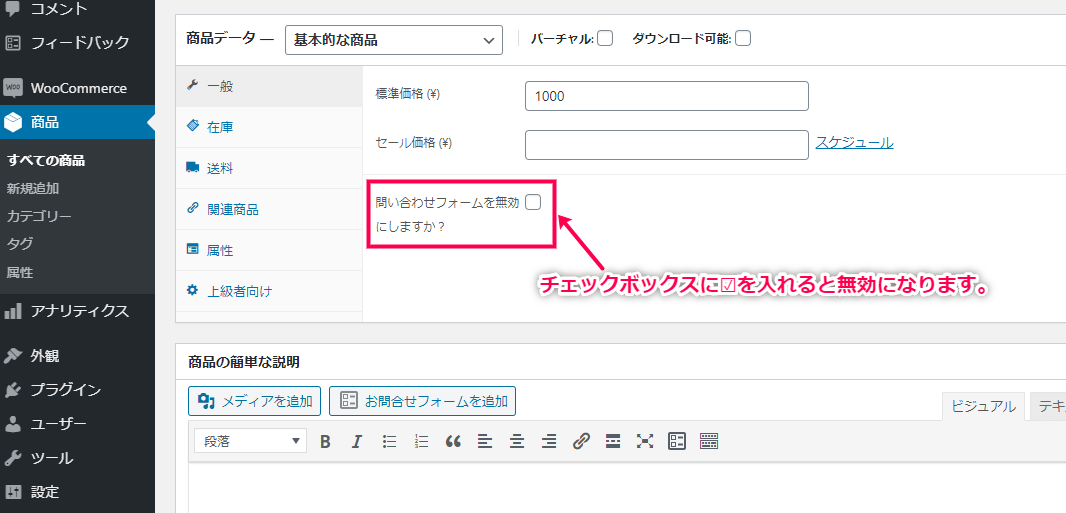The width and height of the screenshot is (1066, 513).
Task: Enable the ダウンロード可能 checkbox
Action: coord(743,39)
